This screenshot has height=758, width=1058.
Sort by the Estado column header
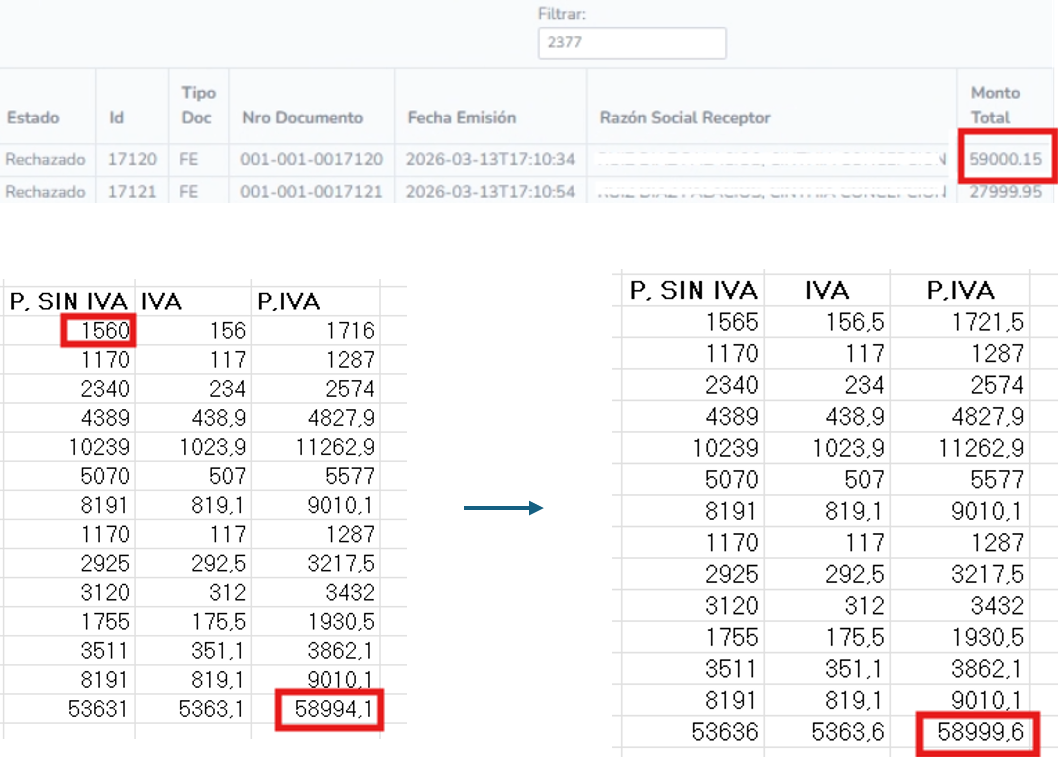33,118
